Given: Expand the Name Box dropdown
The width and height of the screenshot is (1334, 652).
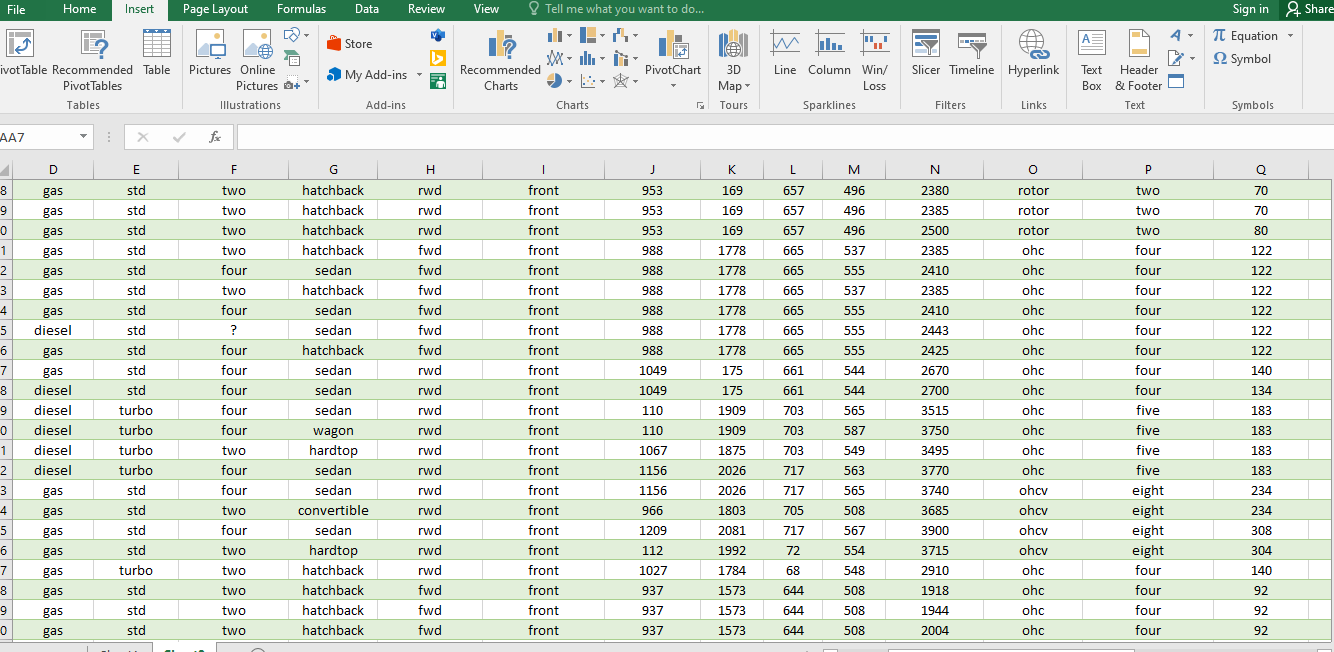Looking at the screenshot, I should [x=82, y=137].
